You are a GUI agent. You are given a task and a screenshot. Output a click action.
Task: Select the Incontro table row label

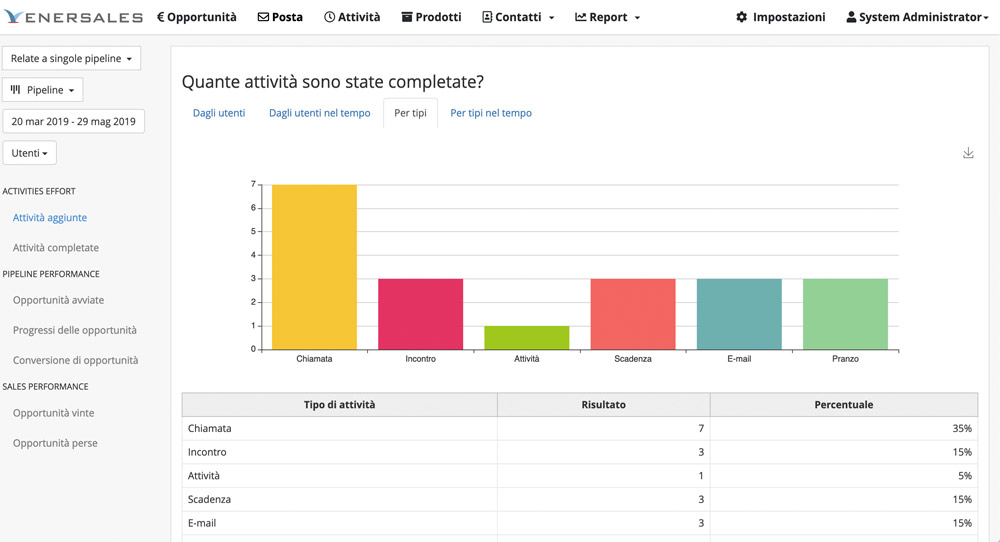tap(207, 451)
